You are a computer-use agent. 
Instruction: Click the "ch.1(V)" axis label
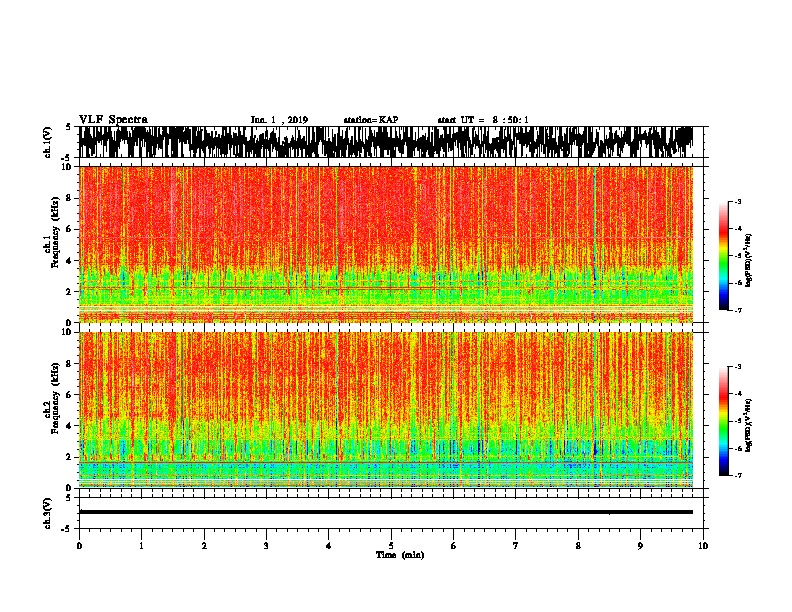point(48,142)
